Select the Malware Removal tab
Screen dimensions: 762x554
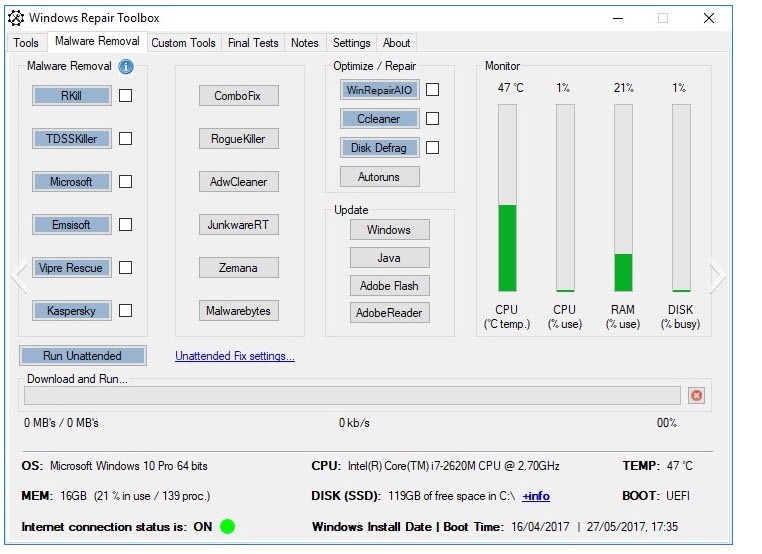click(97, 41)
